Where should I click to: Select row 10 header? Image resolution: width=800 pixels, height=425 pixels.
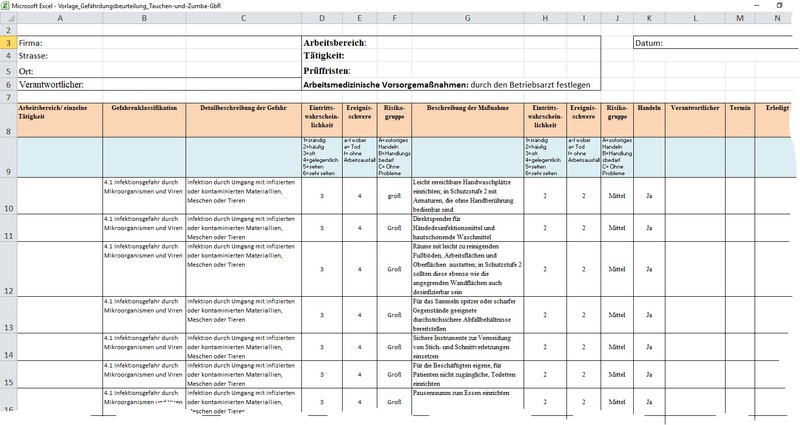[7, 207]
